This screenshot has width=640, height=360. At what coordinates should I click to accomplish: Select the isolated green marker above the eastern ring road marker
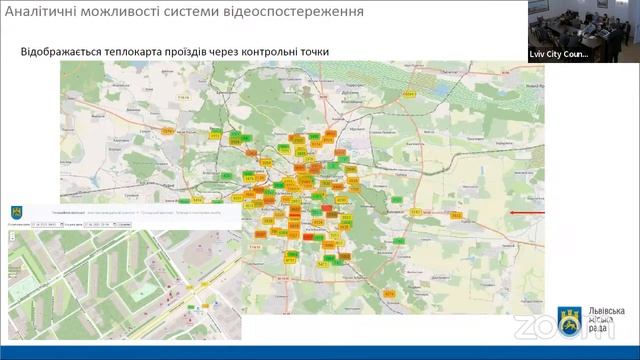[x=397, y=200]
